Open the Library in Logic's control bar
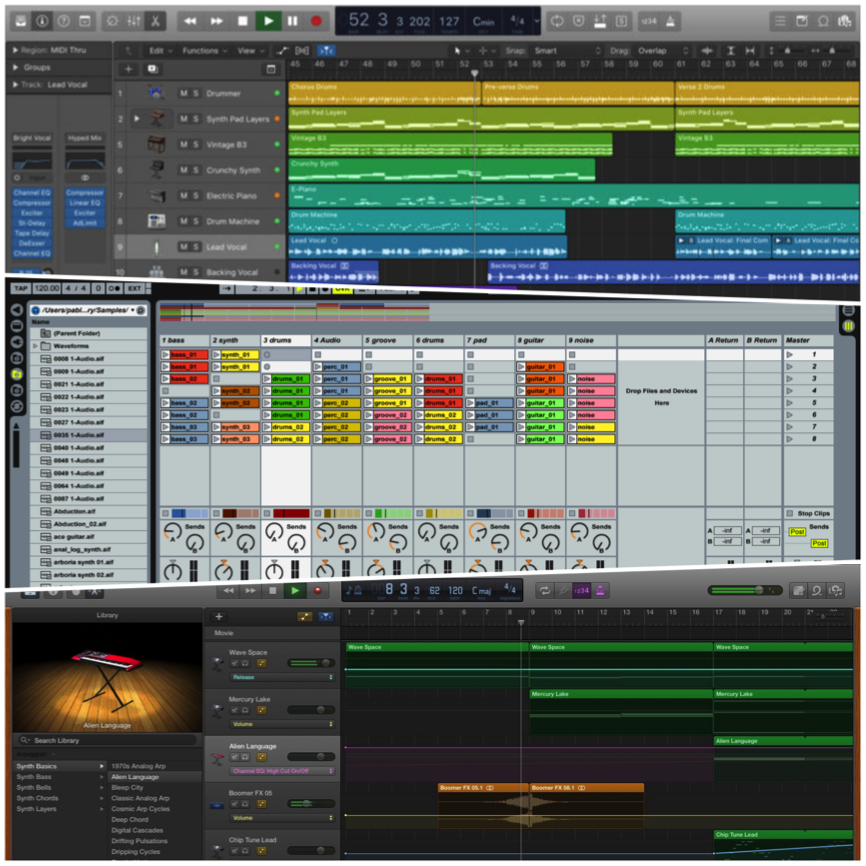Image resolution: width=866 pixels, height=866 pixels. point(20,21)
